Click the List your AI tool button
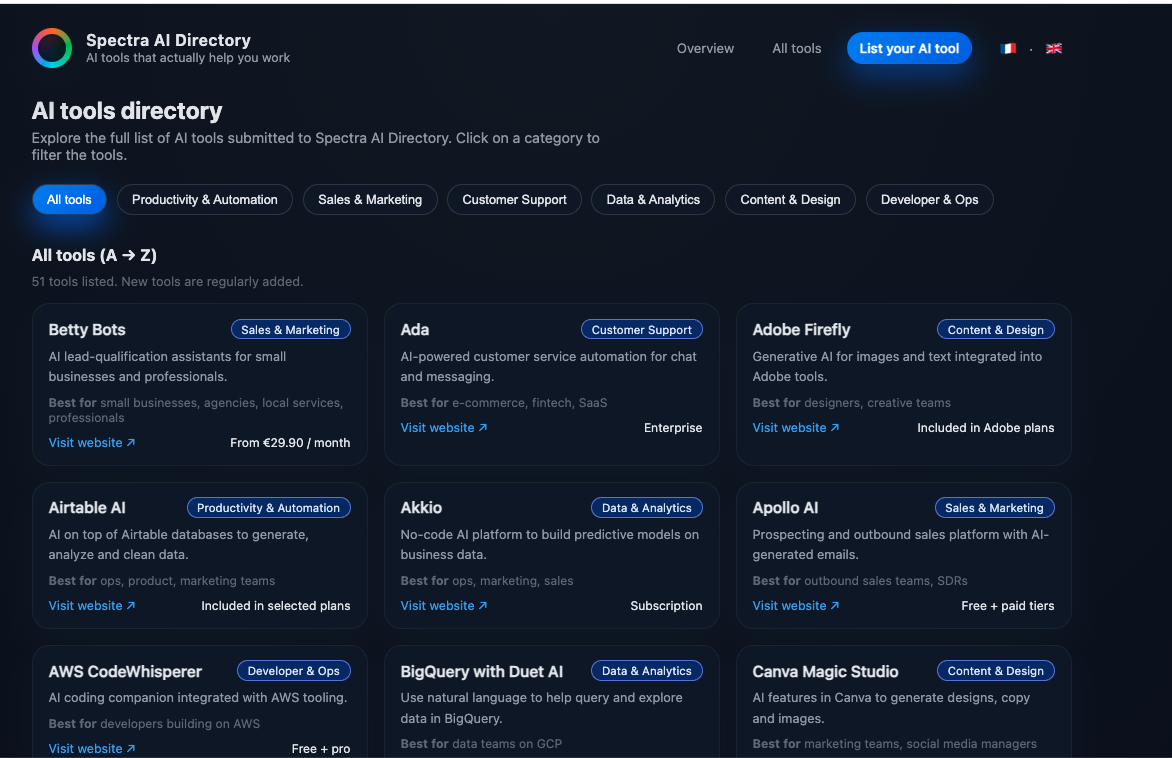 909,48
